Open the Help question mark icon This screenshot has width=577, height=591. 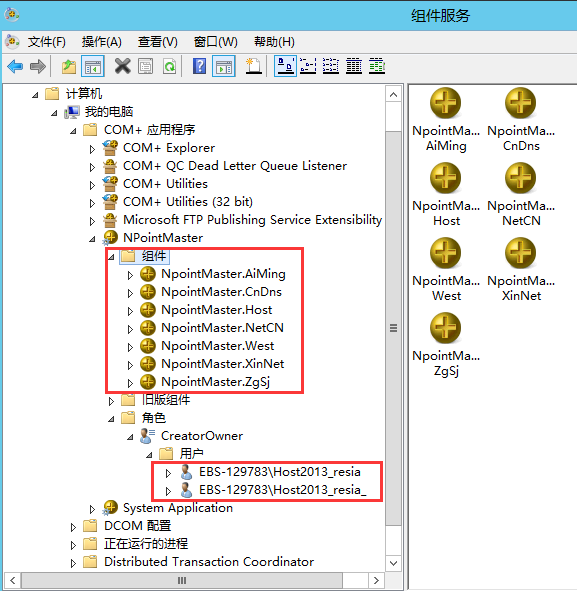tap(199, 67)
